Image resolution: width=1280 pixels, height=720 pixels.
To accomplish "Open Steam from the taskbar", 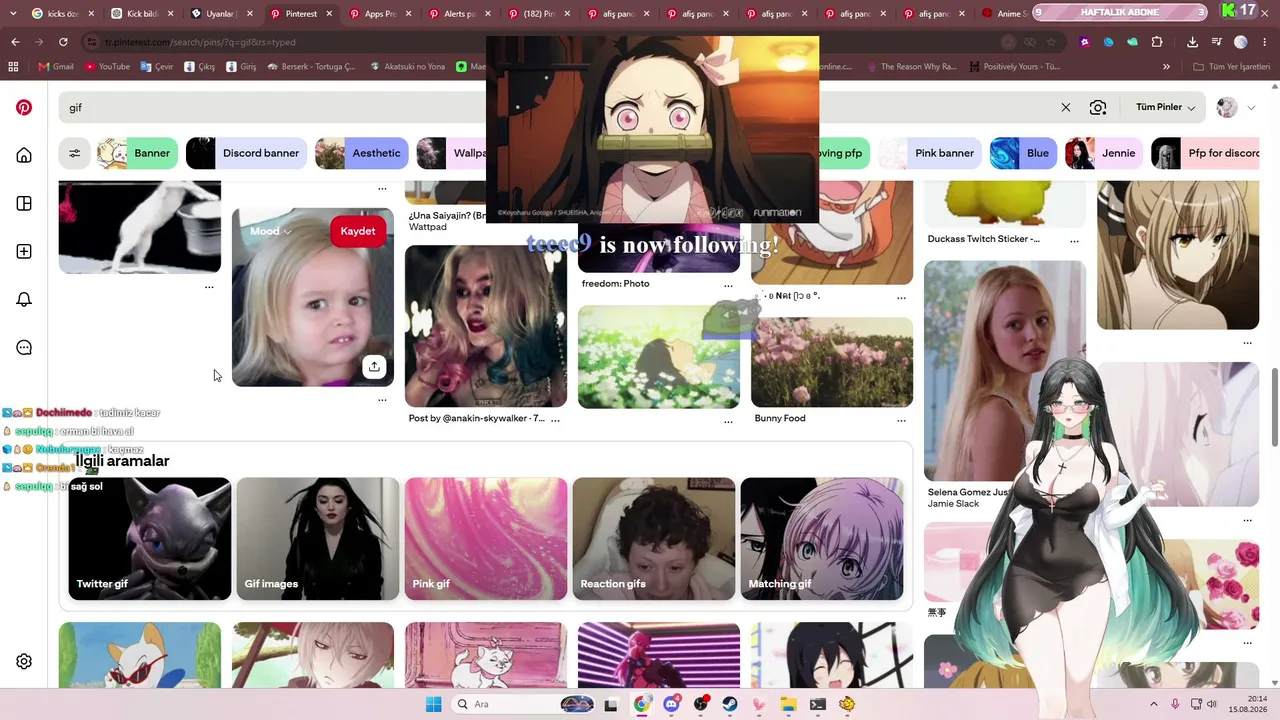I will point(729,704).
